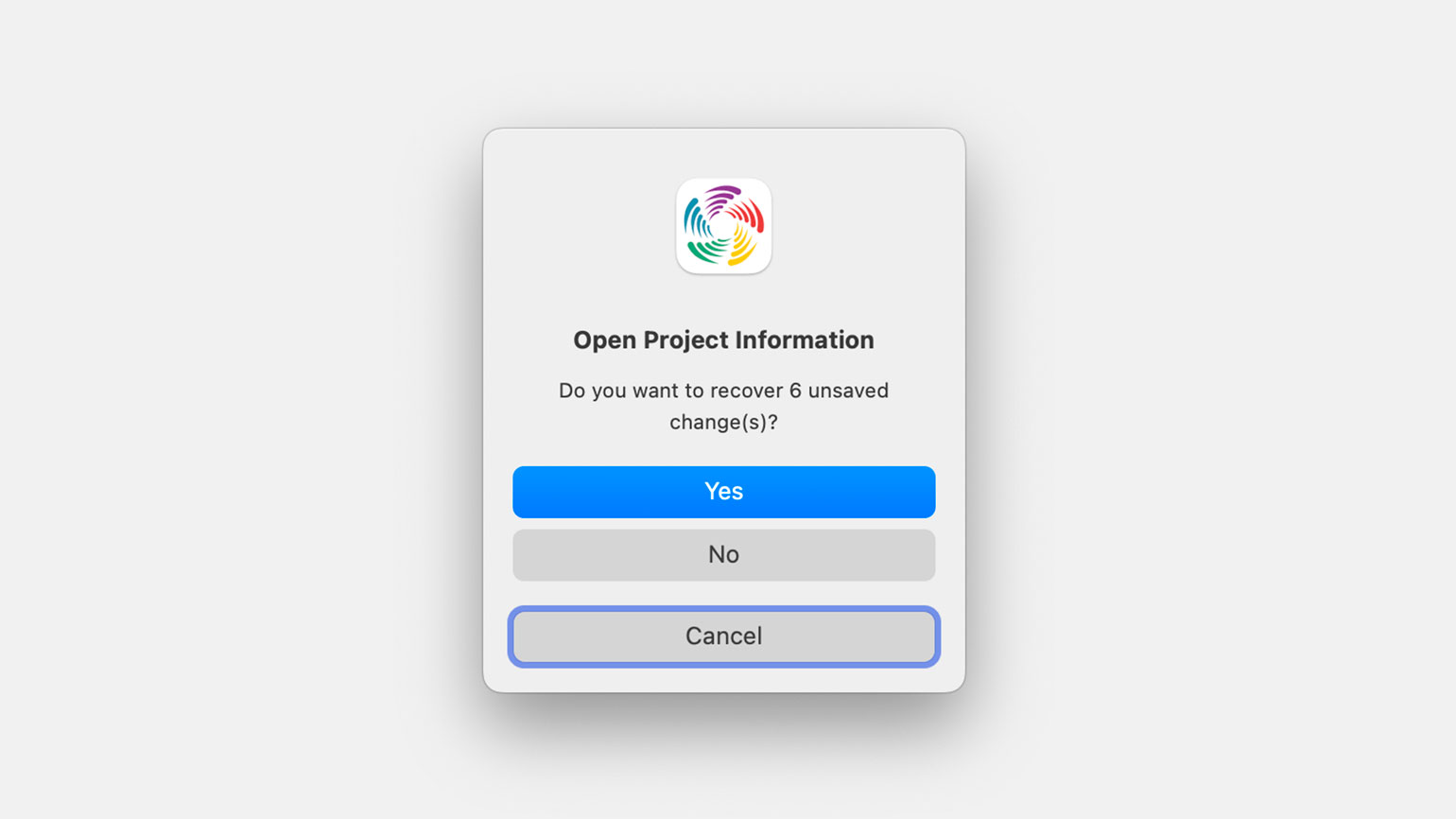
Task: Click the focused Cancel button
Action: tap(723, 636)
